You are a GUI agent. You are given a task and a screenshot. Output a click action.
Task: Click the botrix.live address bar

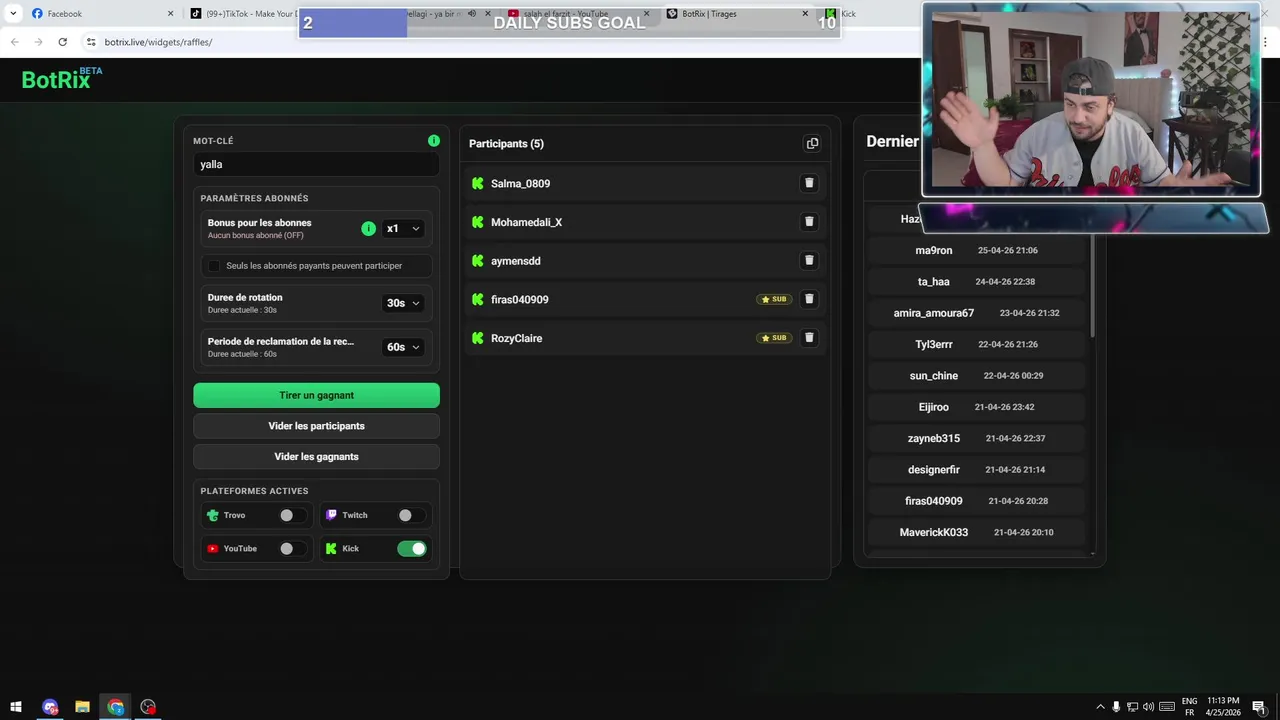point(500,42)
